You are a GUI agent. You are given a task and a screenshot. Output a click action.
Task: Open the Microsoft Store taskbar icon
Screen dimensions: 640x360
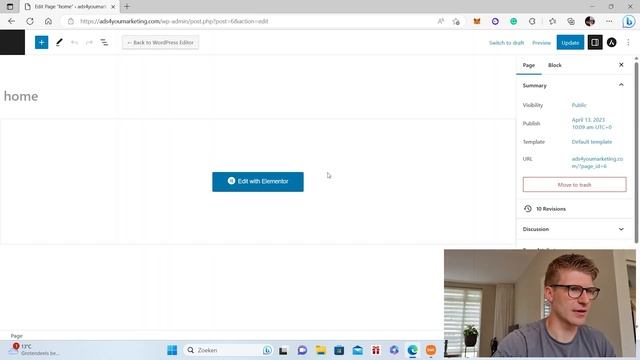(339, 350)
